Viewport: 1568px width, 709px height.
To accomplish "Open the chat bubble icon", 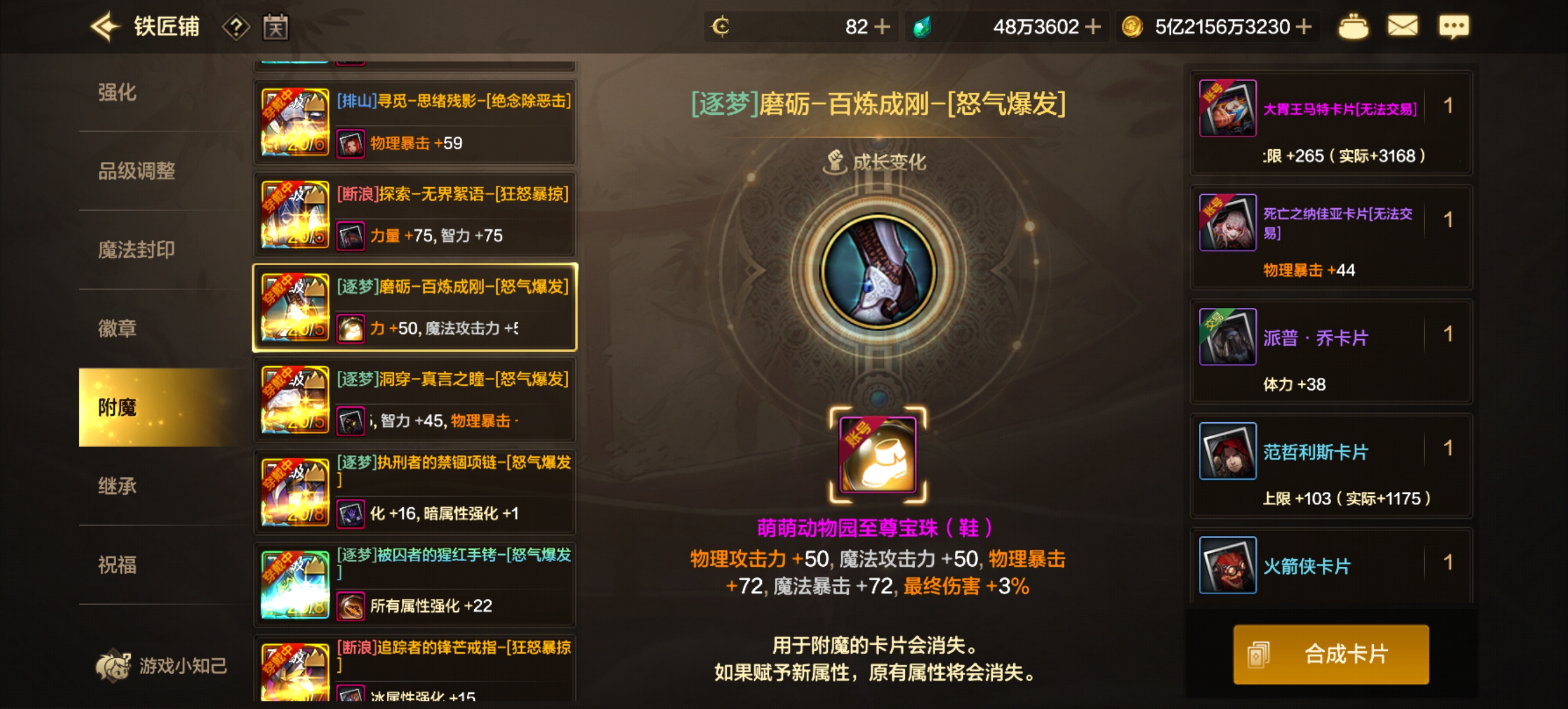I will click(1454, 27).
